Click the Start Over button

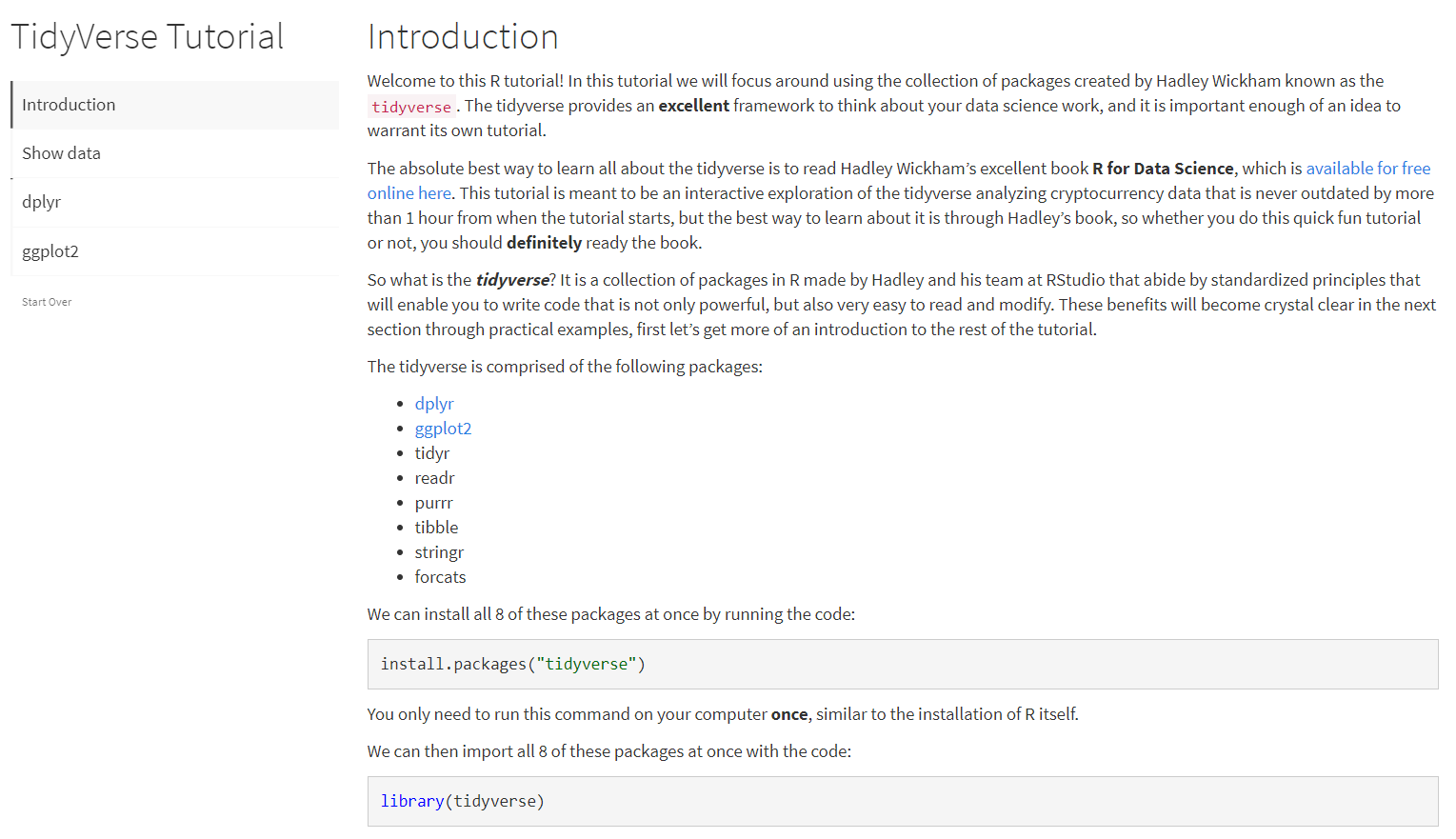(47, 302)
